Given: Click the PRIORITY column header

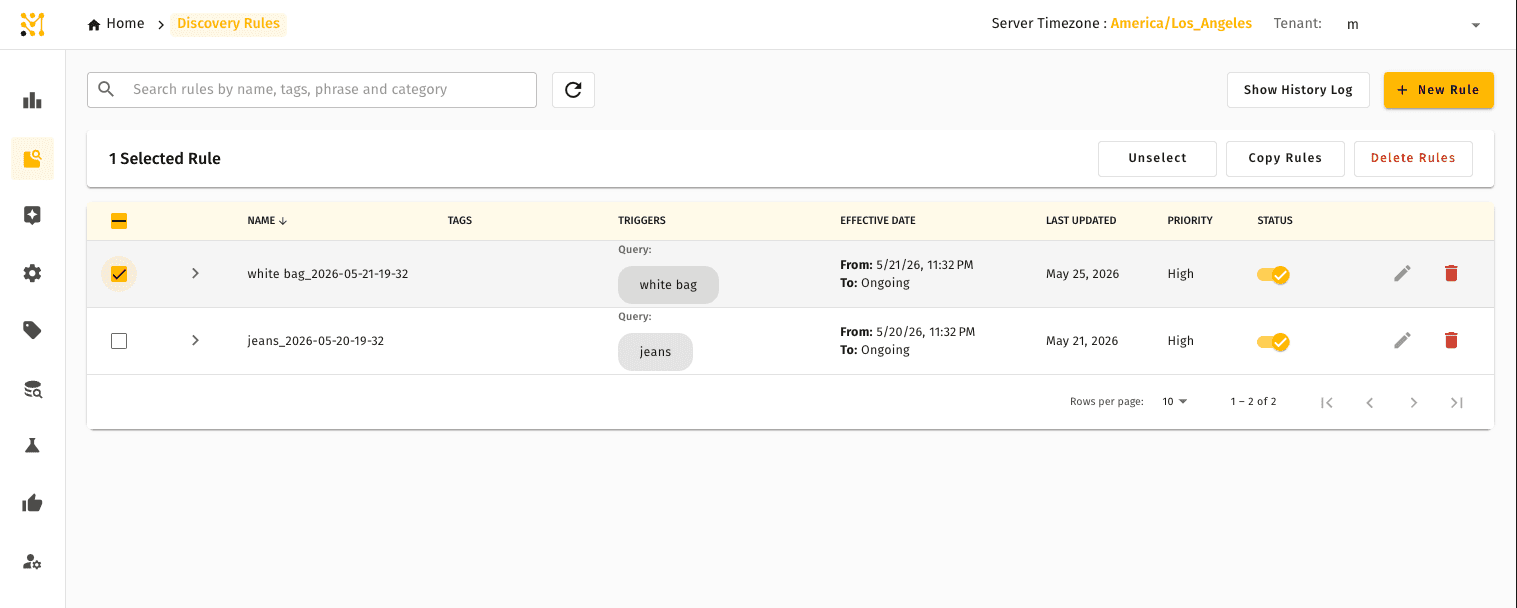Looking at the screenshot, I should click(x=1190, y=221).
